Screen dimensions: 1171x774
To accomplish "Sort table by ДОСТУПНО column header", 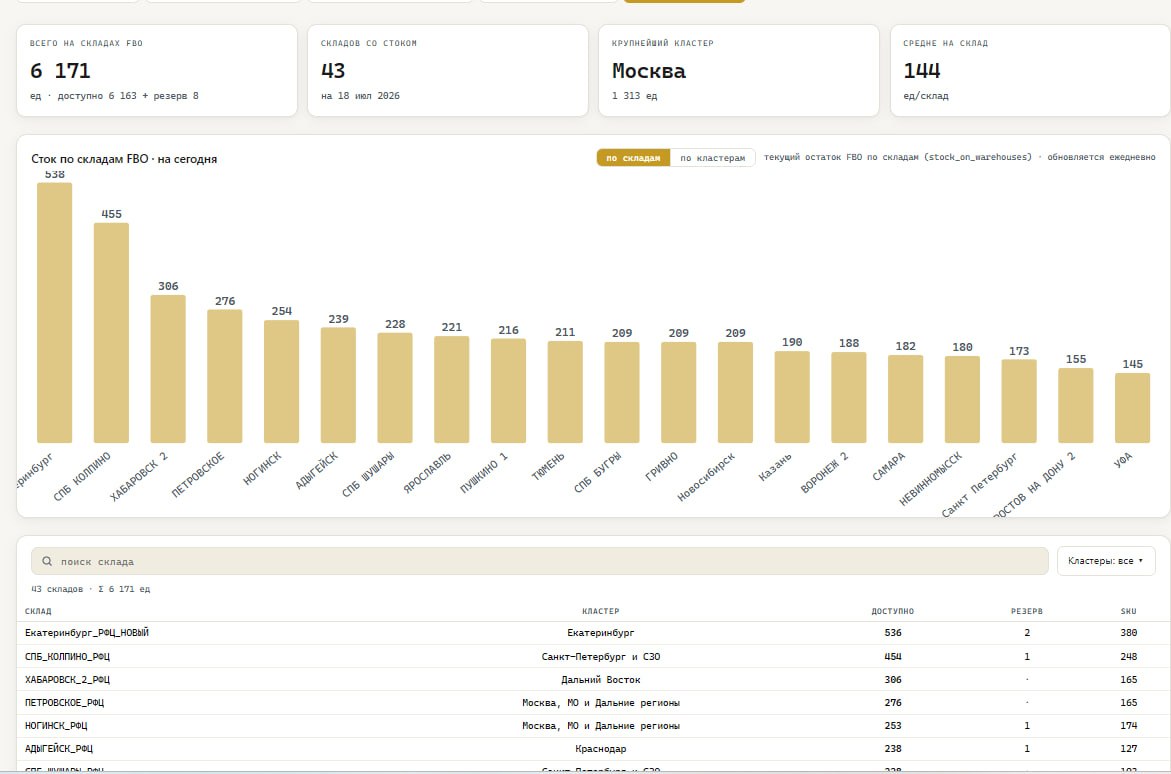I will click(x=892, y=611).
